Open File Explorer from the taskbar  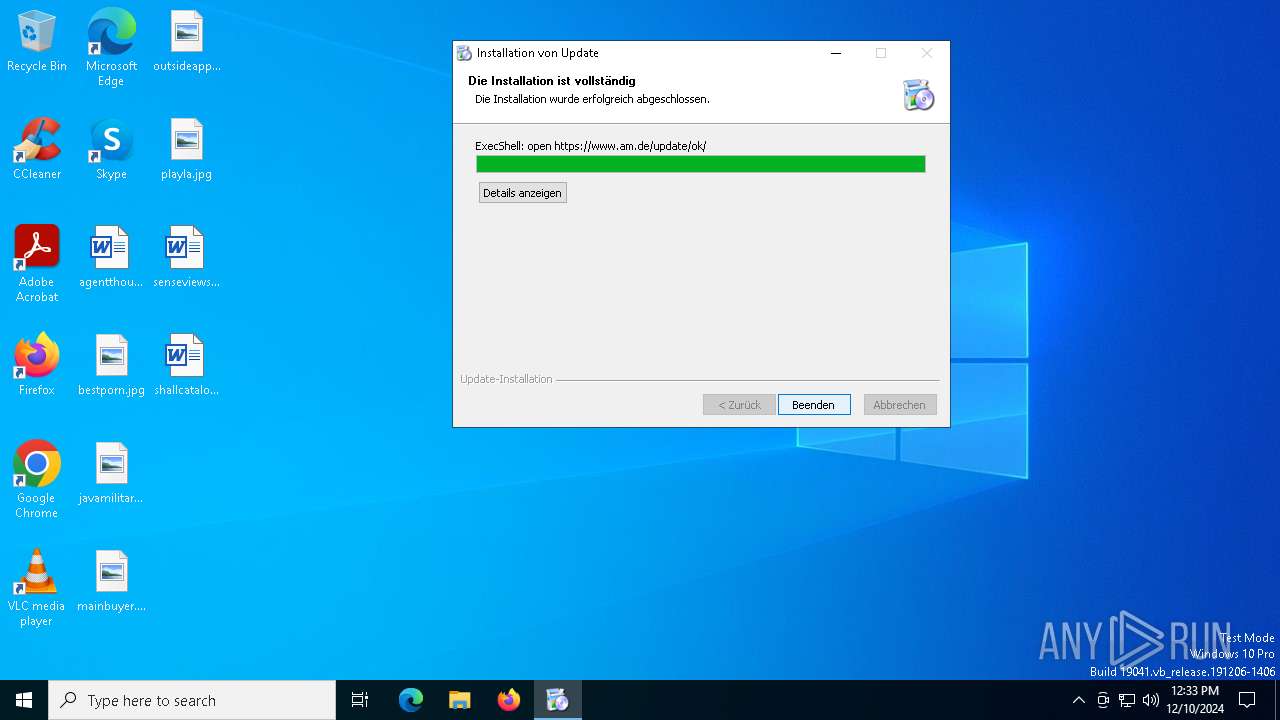pyautogui.click(x=460, y=700)
